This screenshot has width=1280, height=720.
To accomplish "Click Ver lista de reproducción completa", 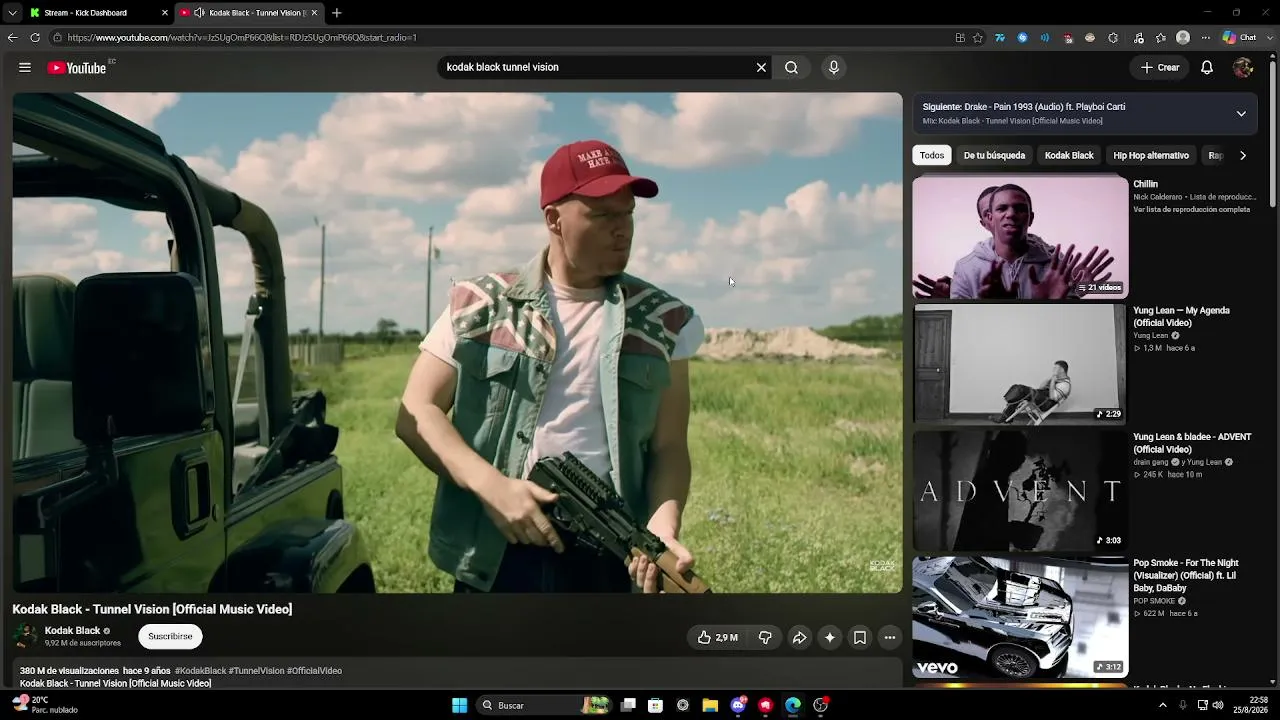I will 1192,210.
